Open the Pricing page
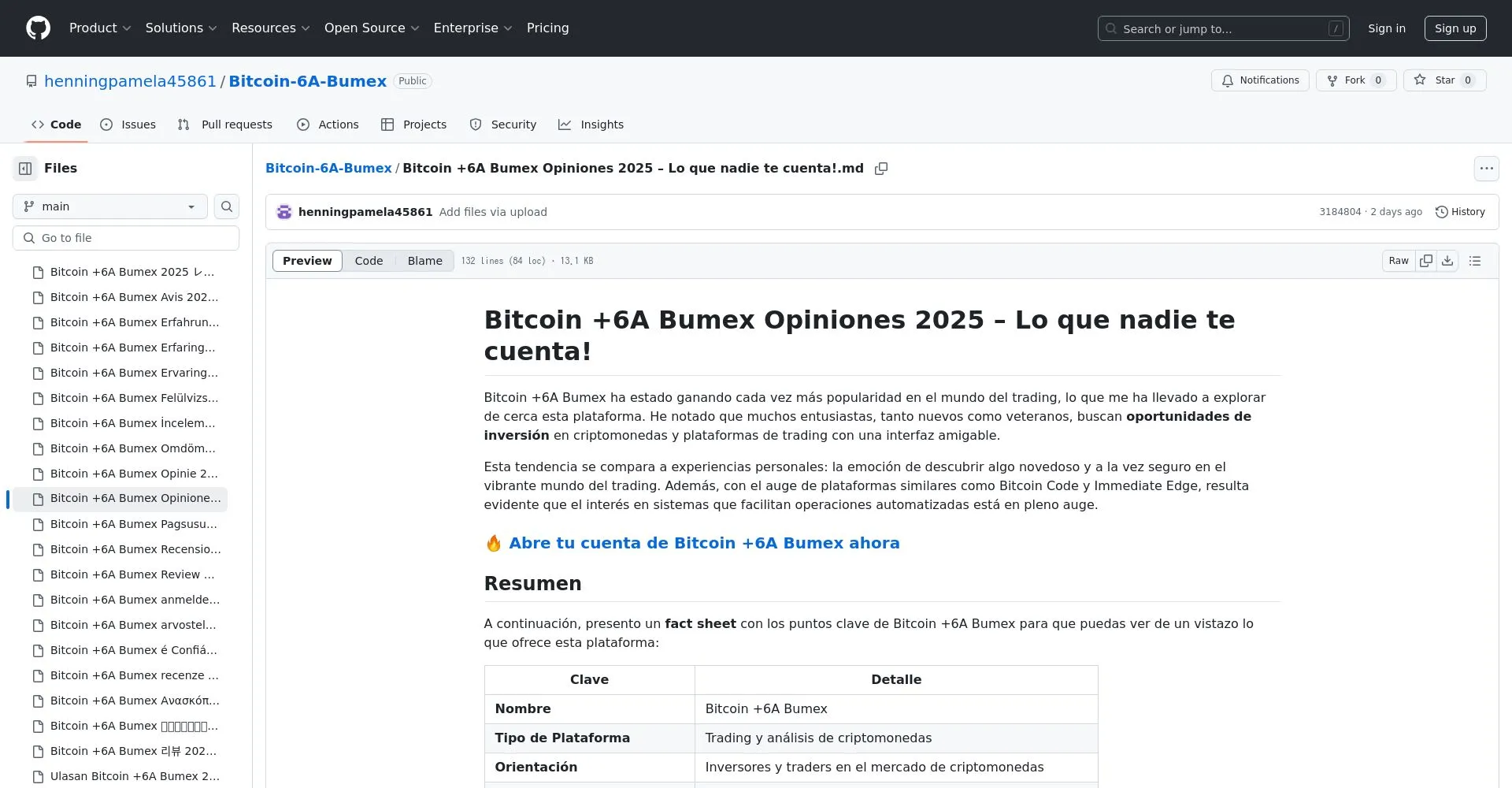The image size is (1512, 788). (x=548, y=28)
